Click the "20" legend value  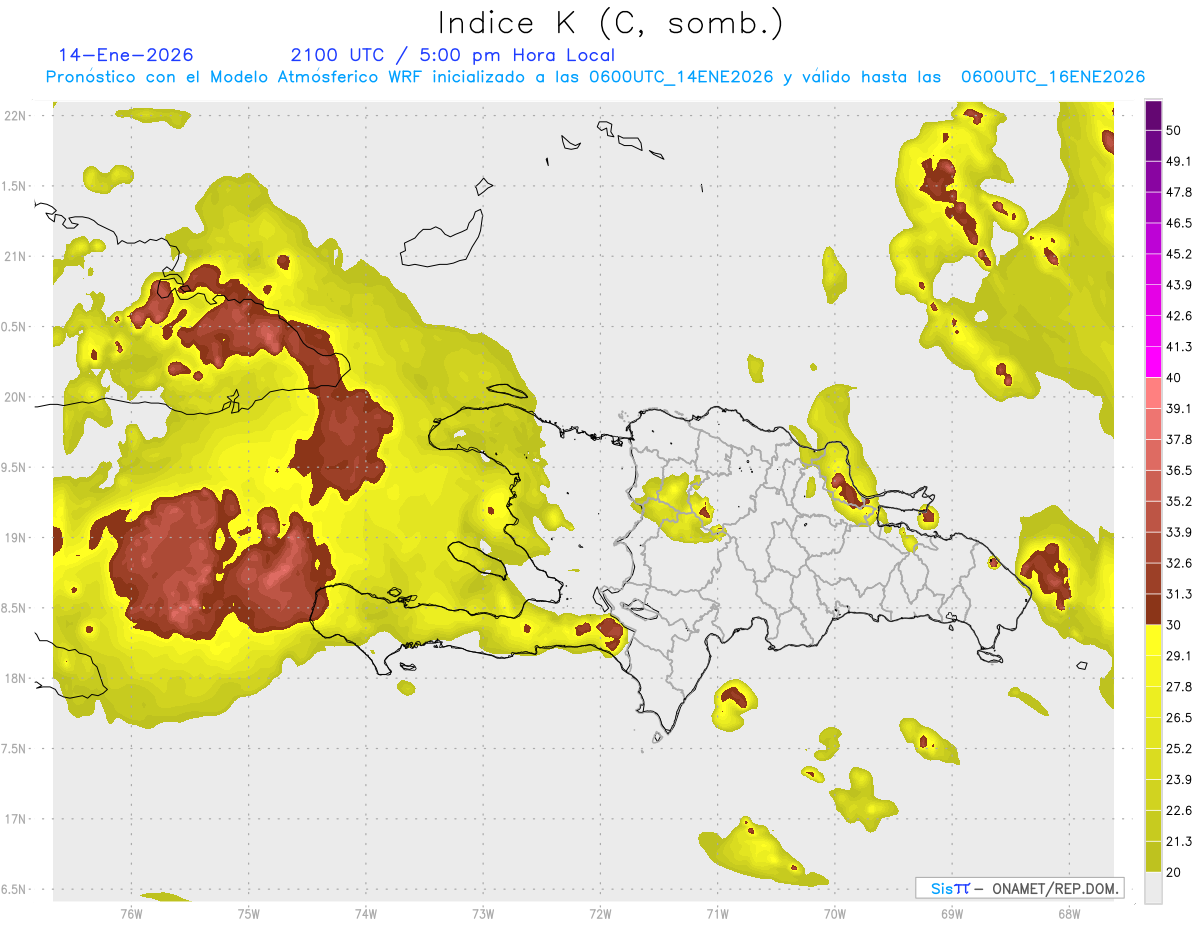click(x=1174, y=871)
